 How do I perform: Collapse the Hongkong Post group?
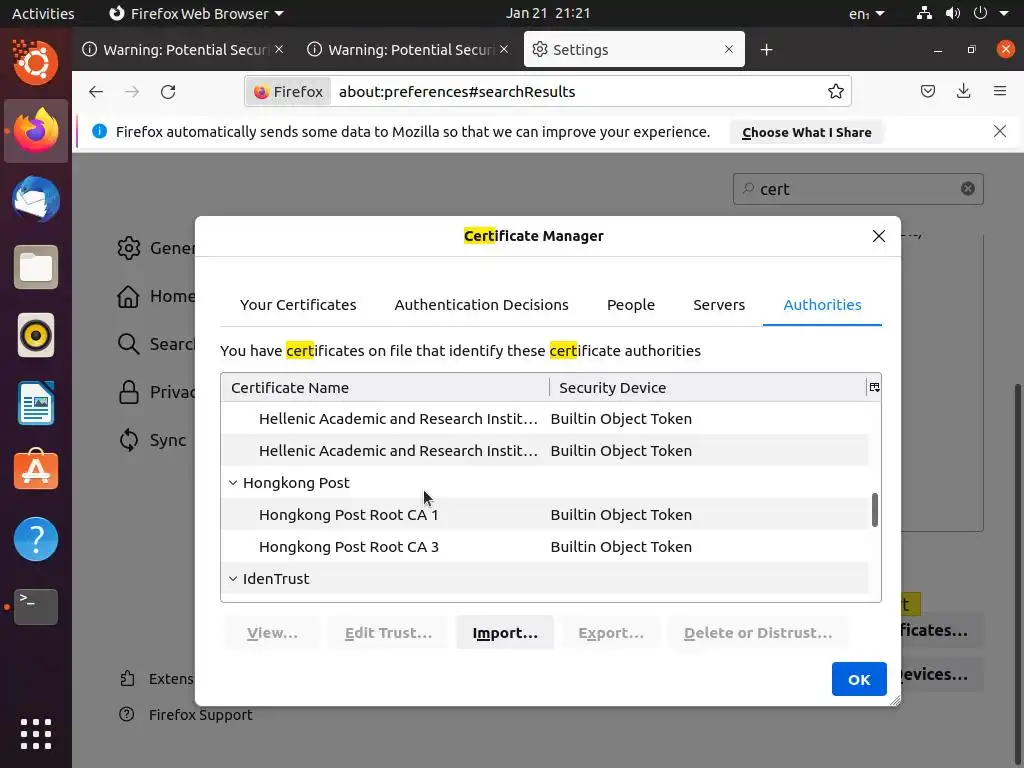pos(233,483)
